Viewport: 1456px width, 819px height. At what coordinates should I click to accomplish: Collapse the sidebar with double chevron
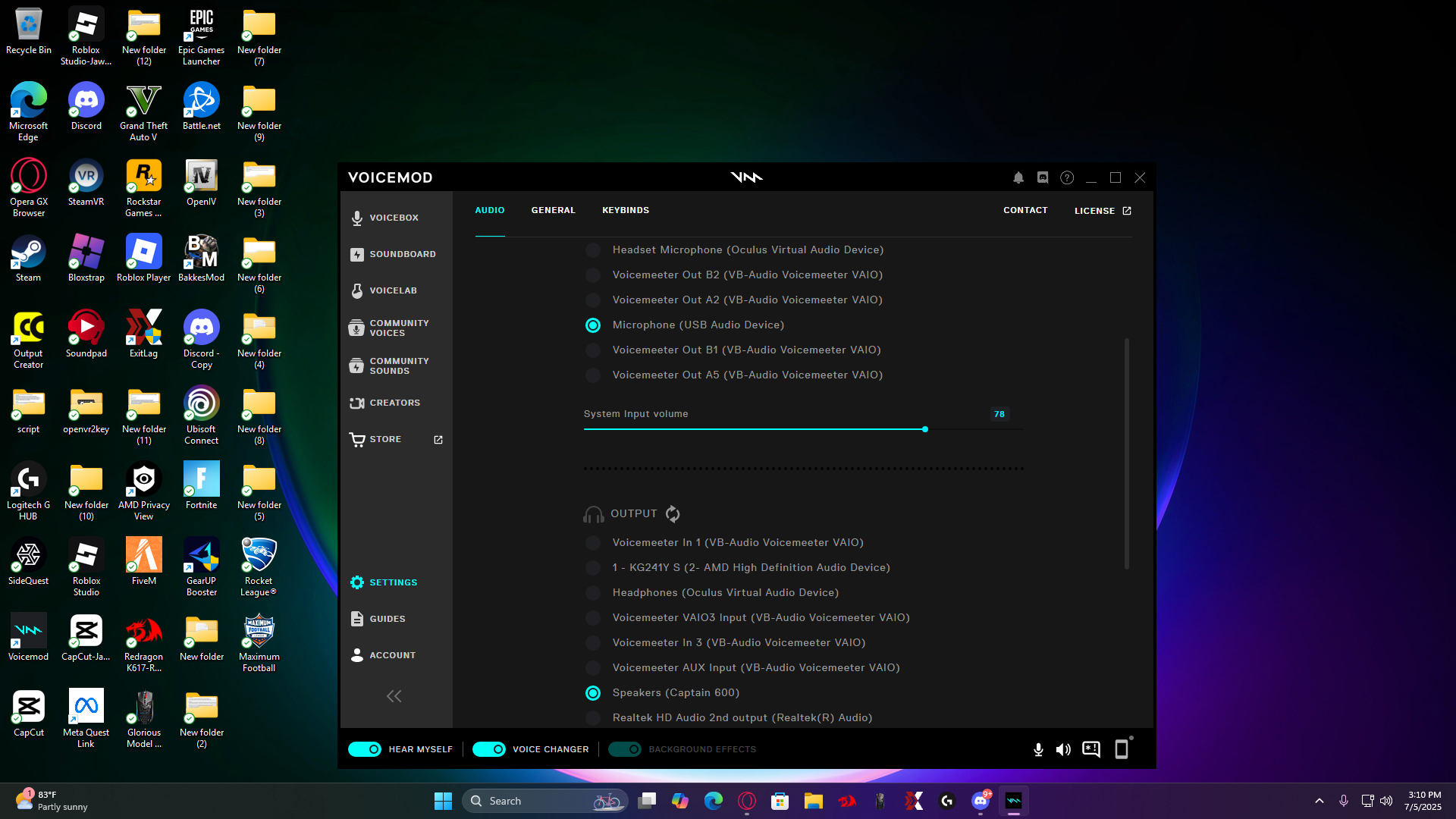394,696
